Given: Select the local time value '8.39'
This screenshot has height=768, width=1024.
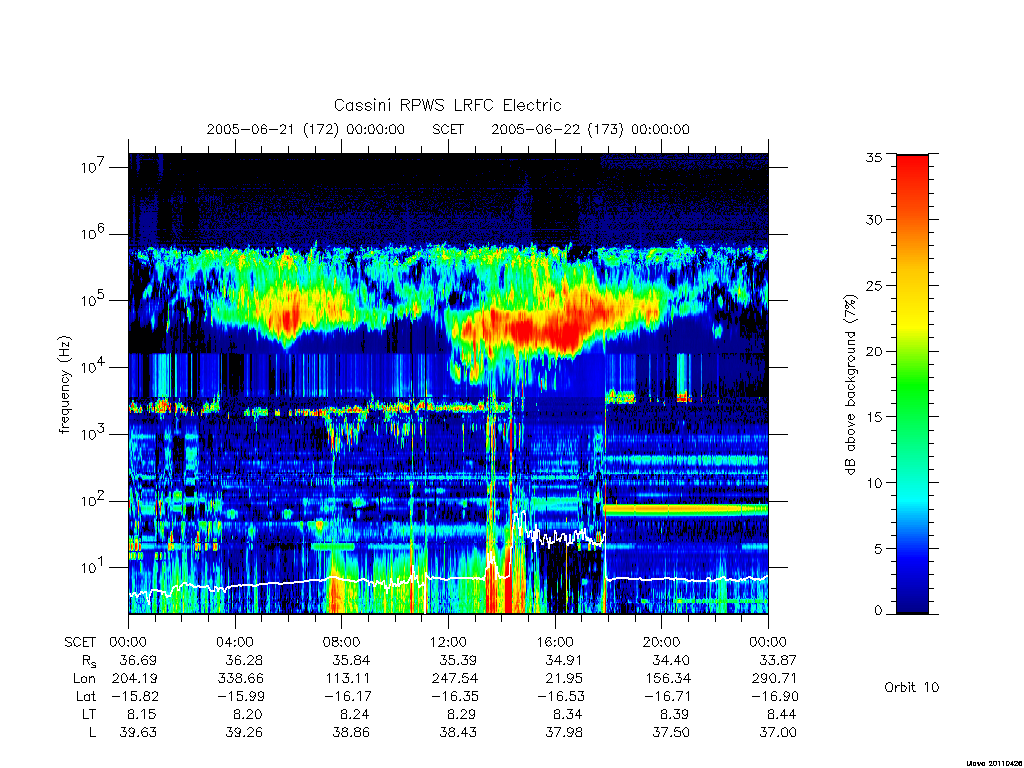Looking at the screenshot, I should (x=675, y=714).
